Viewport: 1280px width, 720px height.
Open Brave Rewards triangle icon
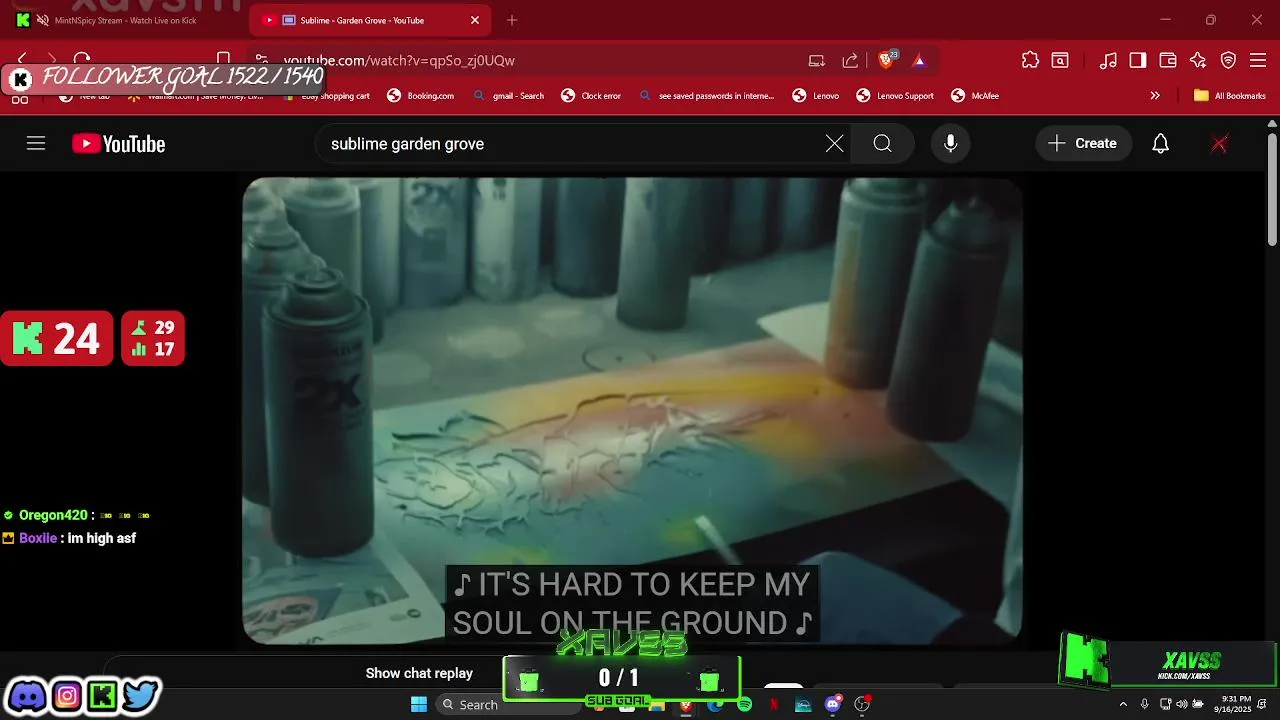tap(919, 60)
